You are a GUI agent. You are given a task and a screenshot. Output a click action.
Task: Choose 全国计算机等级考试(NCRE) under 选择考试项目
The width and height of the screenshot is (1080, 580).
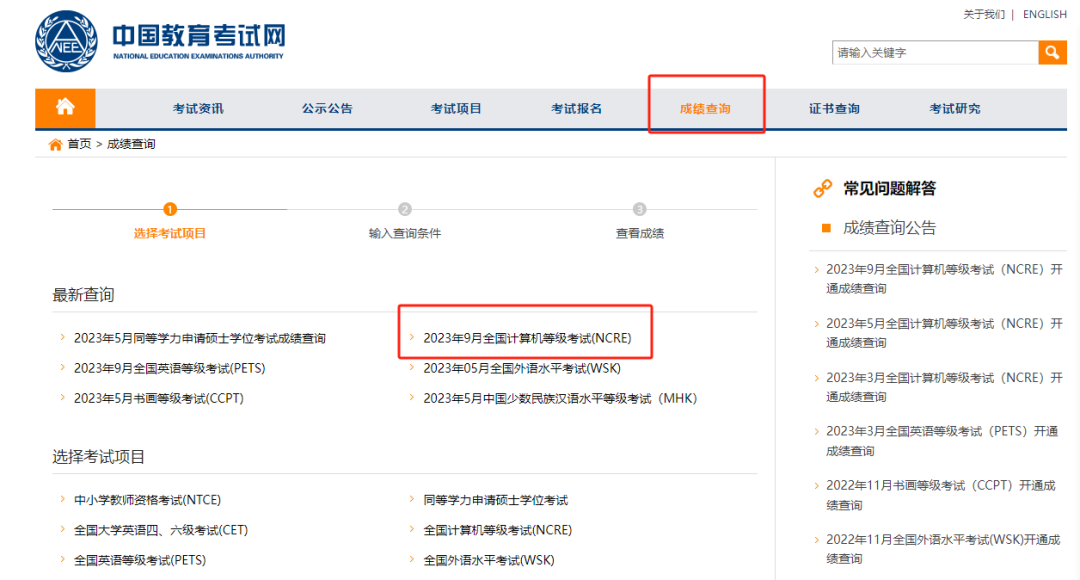pyautogui.click(x=498, y=530)
